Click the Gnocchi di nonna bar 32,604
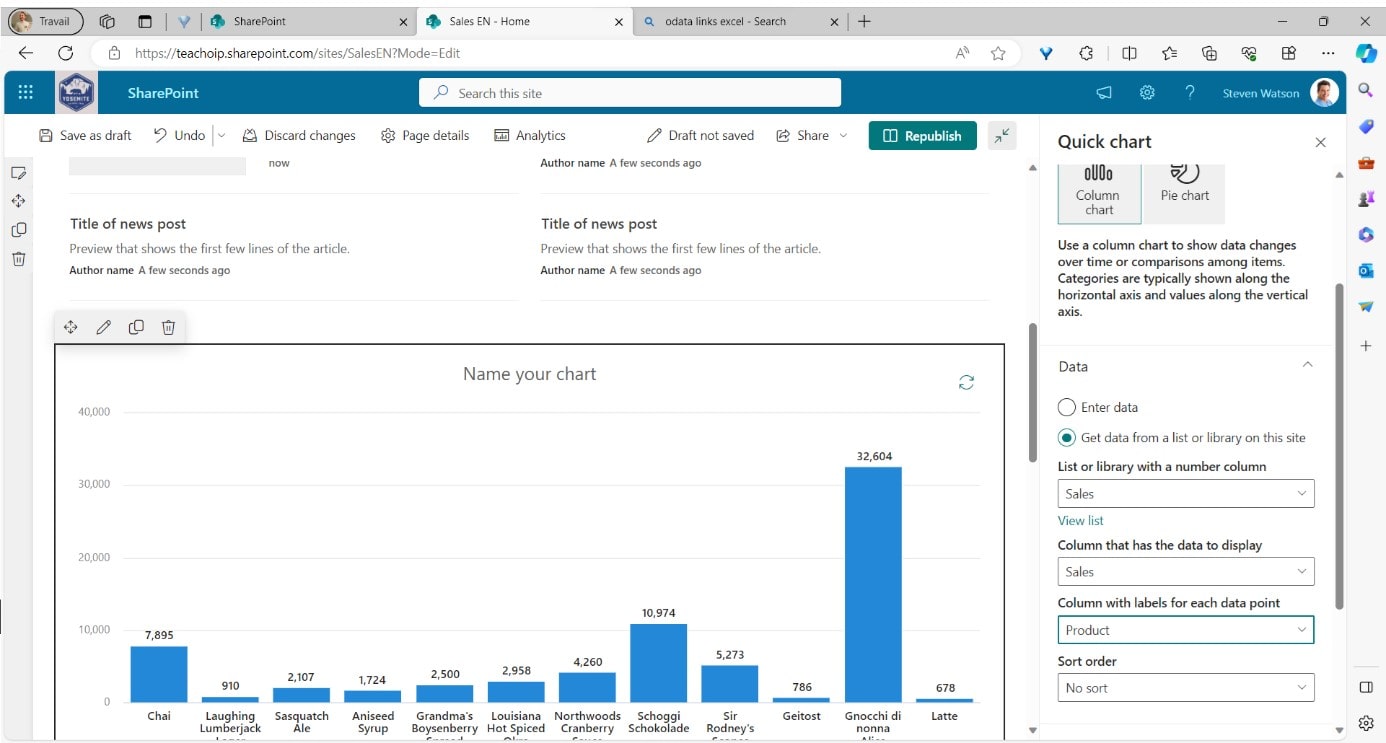The width and height of the screenshot is (1386, 743). point(873,584)
